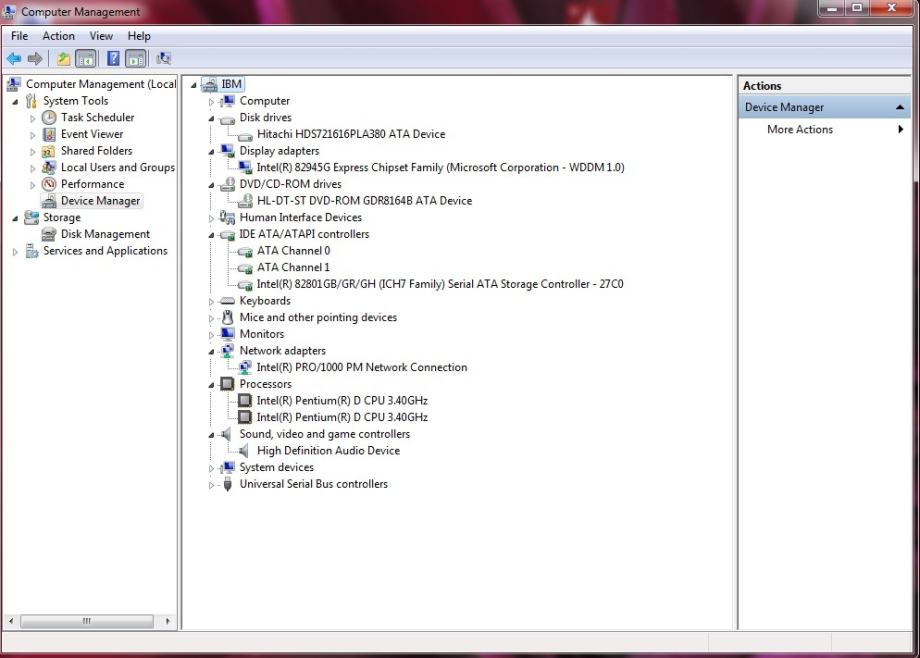Expand the System devices category
Image resolution: width=920 pixels, height=658 pixels.
pyautogui.click(x=211, y=468)
